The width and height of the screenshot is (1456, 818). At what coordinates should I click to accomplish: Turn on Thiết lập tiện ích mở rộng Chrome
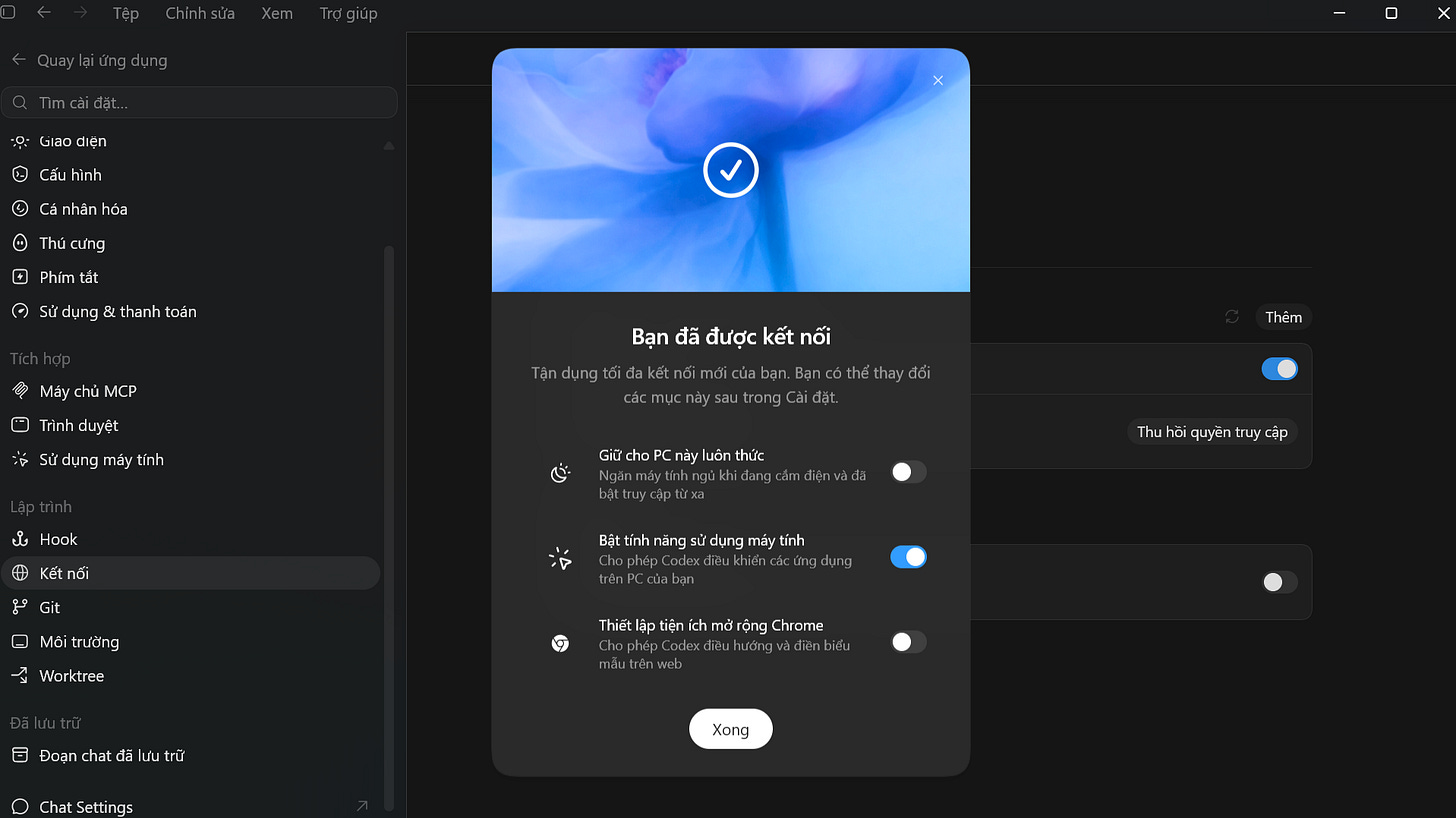tap(908, 642)
